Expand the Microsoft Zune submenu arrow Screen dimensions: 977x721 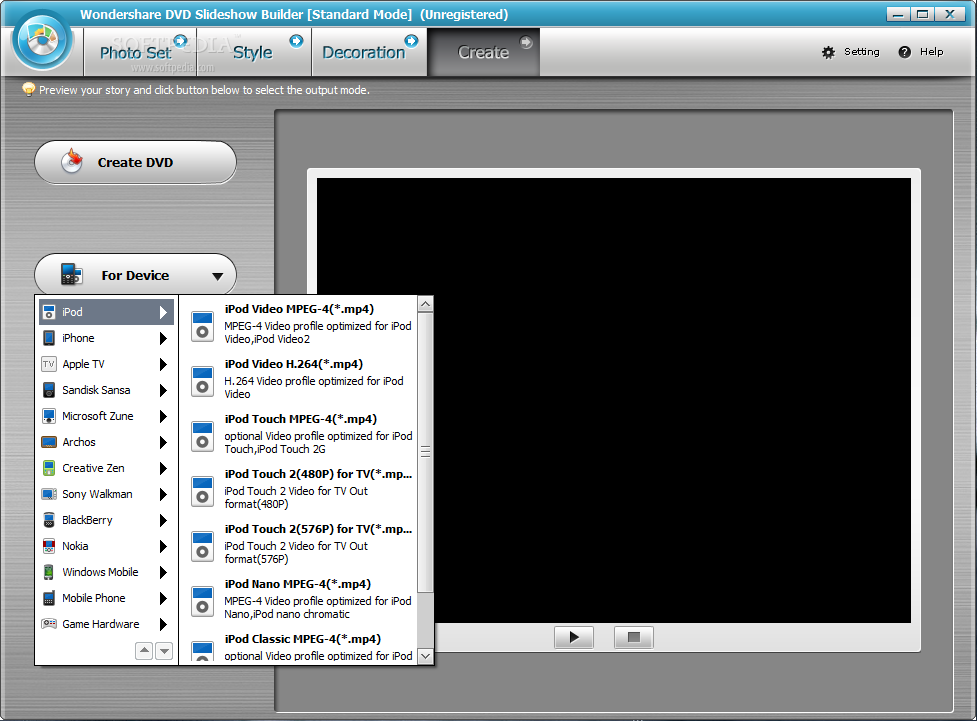coord(163,416)
